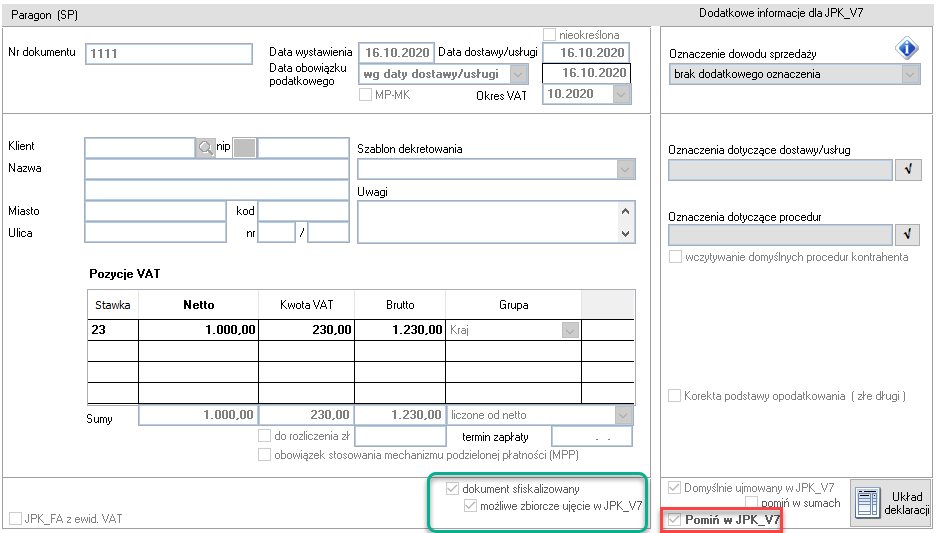The height and width of the screenshot is (533, 940).
Task: Expand Oznaczenie dowodu sprzedaży dropdown
Action: coord(910,74)
